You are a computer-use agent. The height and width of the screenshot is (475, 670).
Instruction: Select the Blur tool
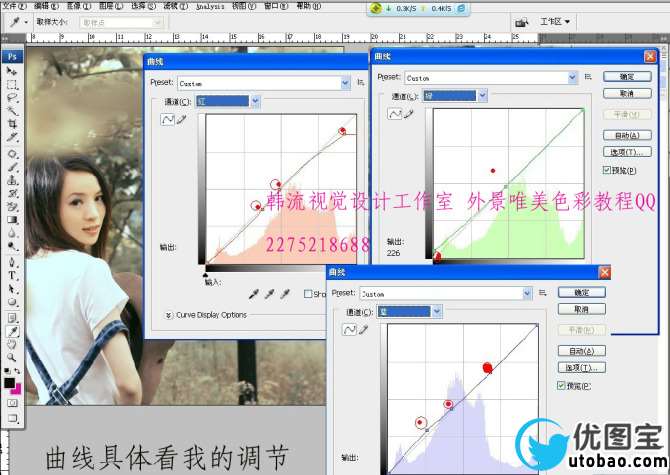[x=12, y=233]
